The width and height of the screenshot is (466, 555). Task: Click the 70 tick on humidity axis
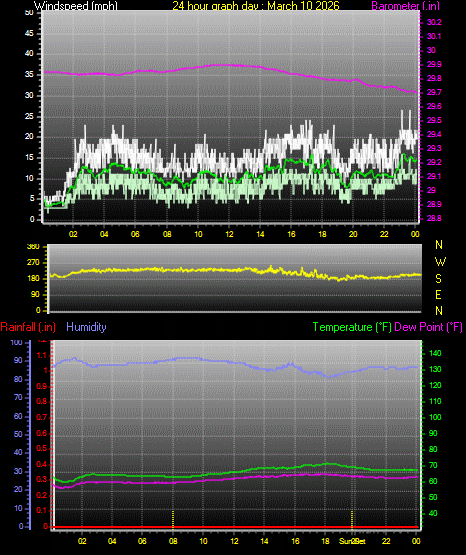[18, 397]
